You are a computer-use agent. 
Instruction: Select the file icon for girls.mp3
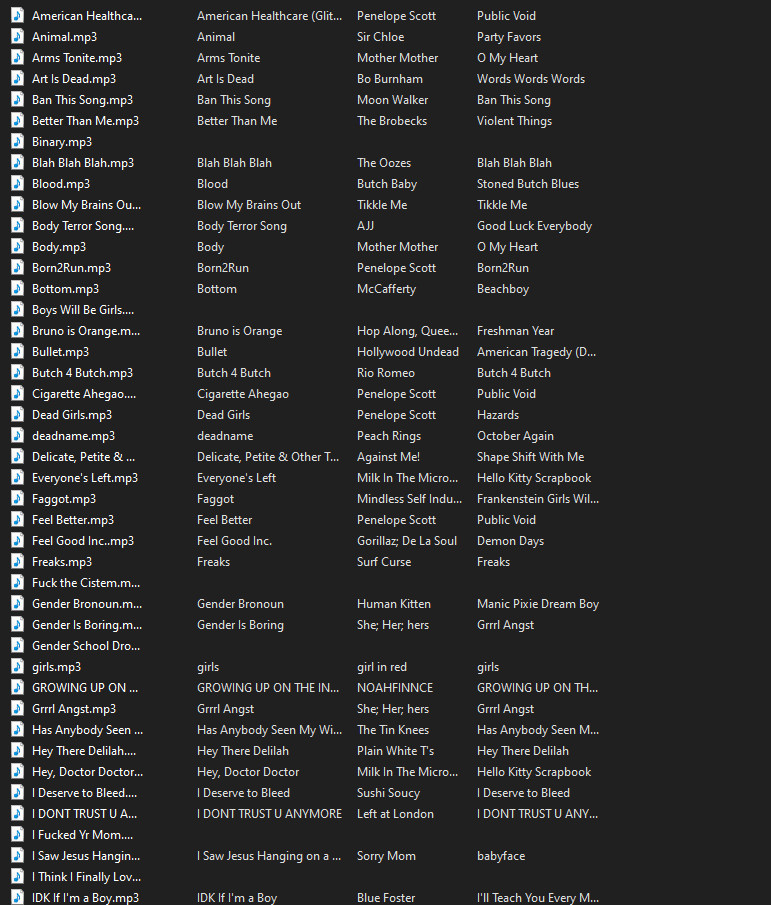(x=18, y=667)
